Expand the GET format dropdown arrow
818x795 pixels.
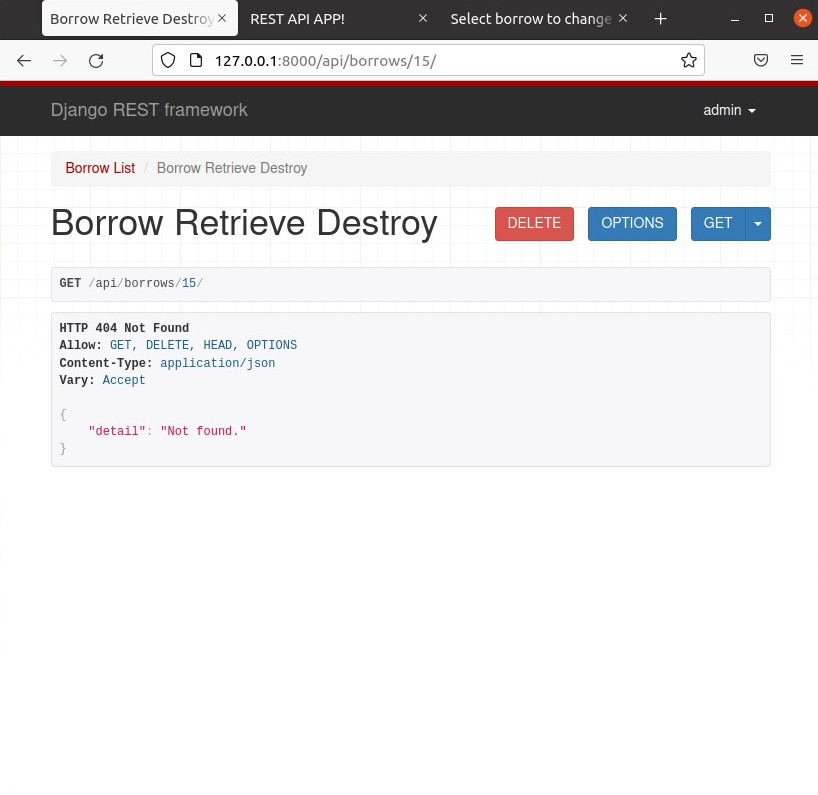click(x=758, y=224)
